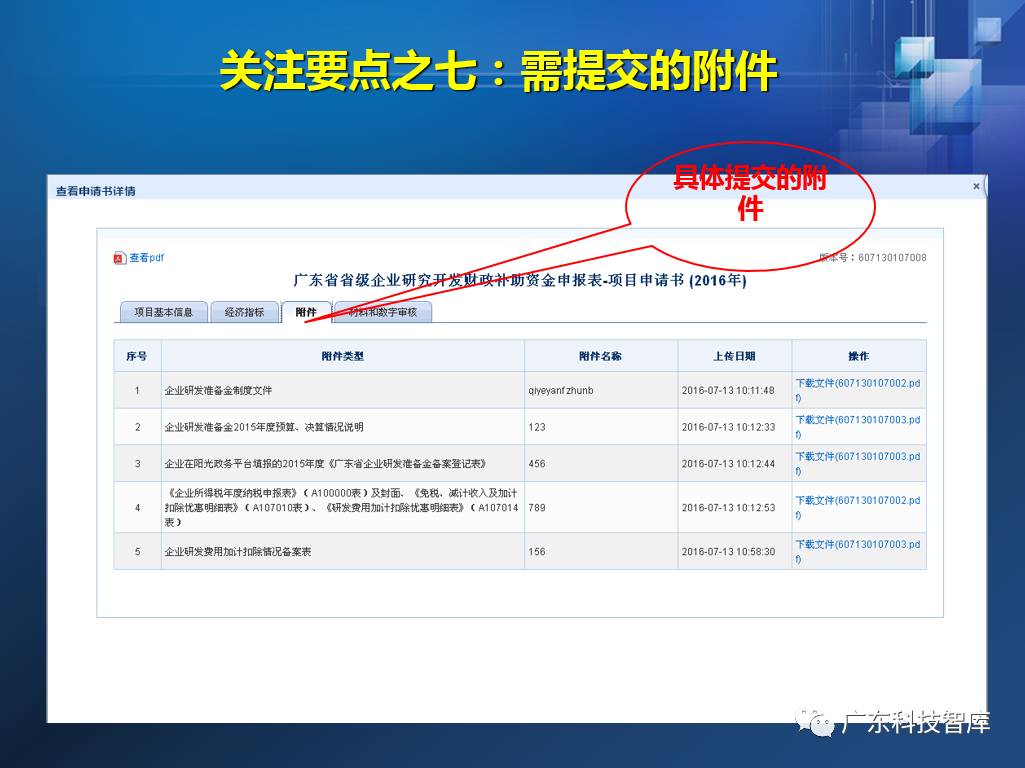
Task: Select the attachment name qiyeyanfzhunb
Action: tap(560, 390)
